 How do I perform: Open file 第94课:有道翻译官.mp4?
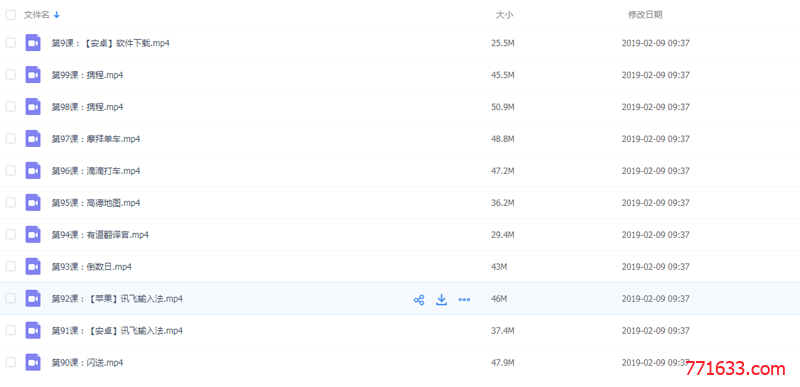click(x=100, y=235)
